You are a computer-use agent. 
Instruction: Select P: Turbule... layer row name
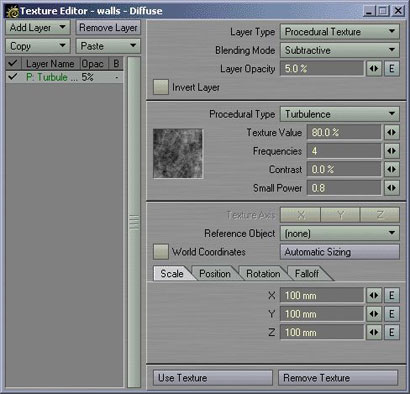pyautogui.click(x=52, y=77)
